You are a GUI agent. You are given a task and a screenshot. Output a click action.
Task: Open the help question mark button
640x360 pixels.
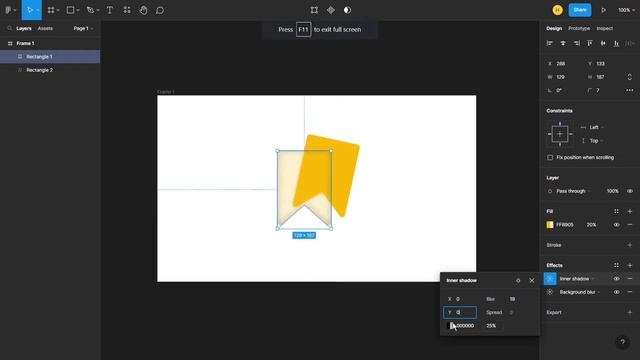622,342
